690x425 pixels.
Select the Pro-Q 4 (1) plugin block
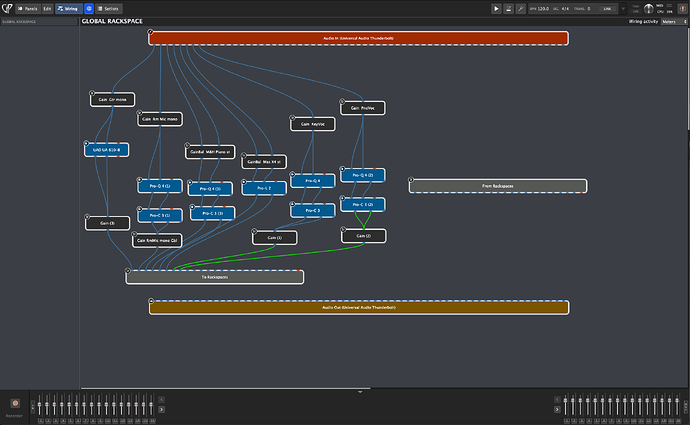[160, 186]
